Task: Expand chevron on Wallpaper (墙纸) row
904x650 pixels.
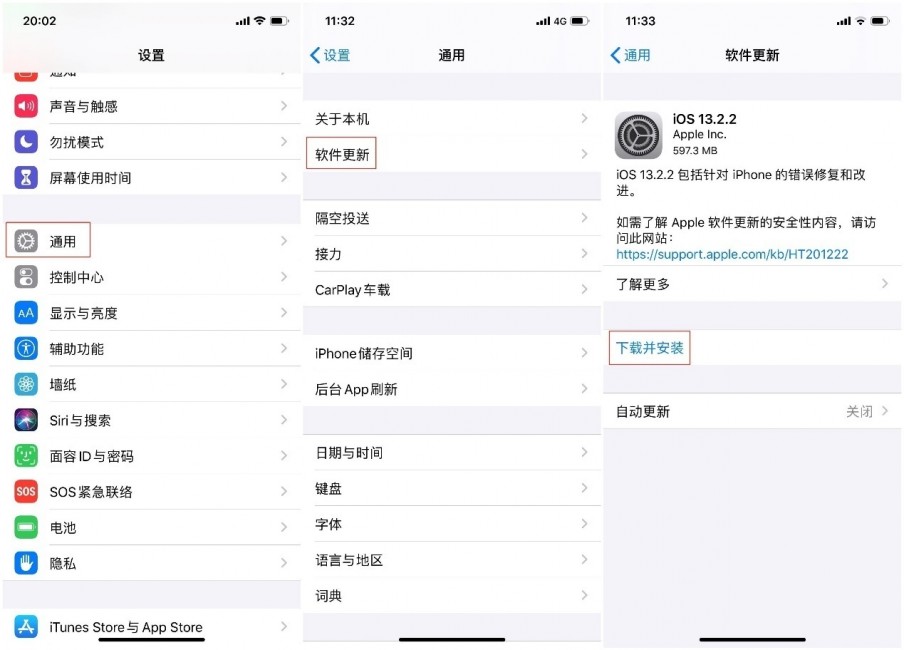Action: (x=284, y=384)
